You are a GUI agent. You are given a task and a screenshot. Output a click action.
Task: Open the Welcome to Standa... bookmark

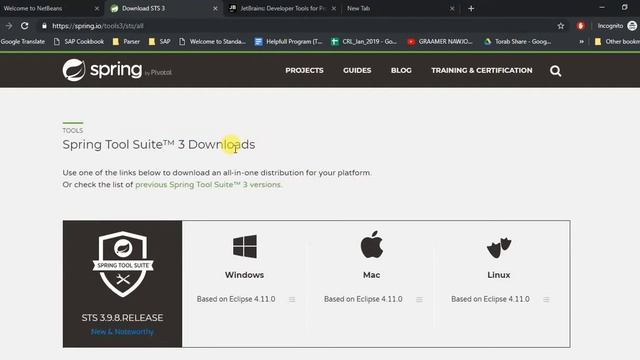coord(212,41)
